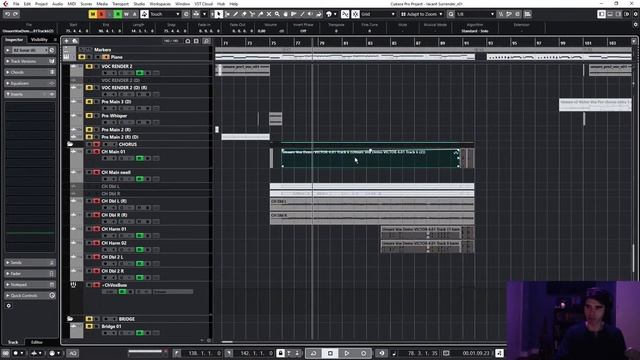Open the setup gear in the toolbar corner

[x=636, y=14]
